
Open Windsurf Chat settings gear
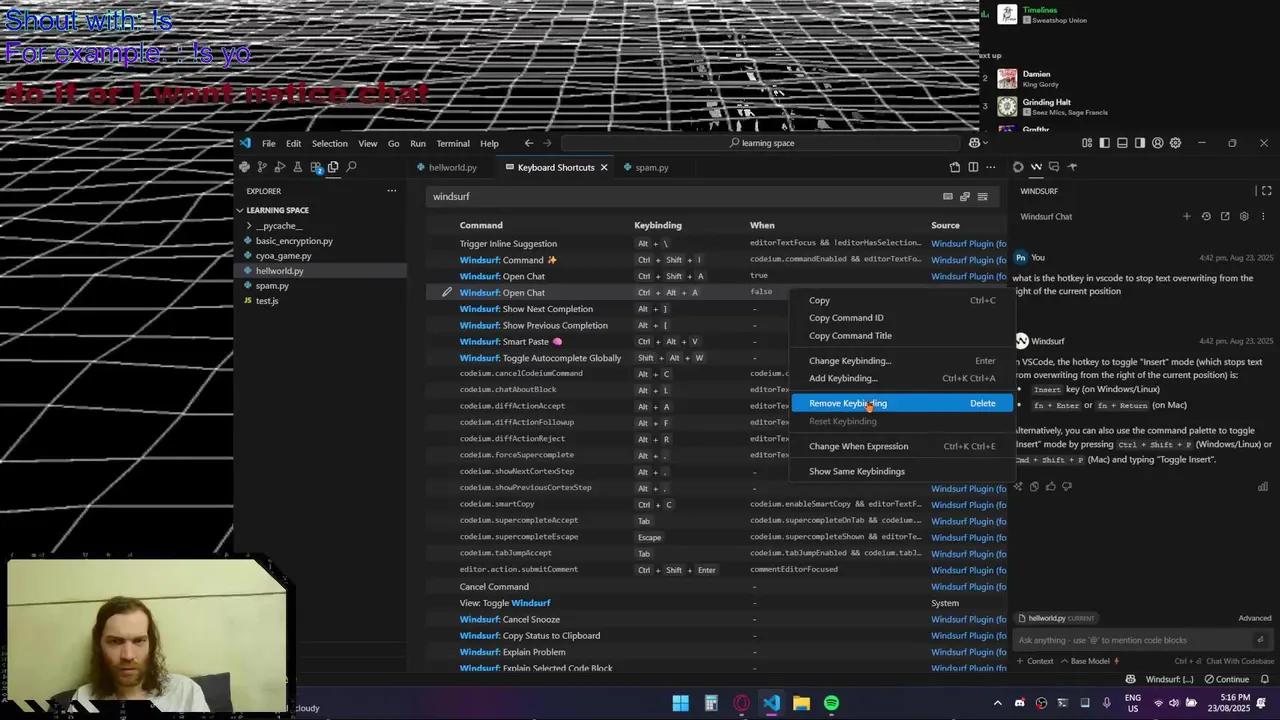tap(1244, 216)
